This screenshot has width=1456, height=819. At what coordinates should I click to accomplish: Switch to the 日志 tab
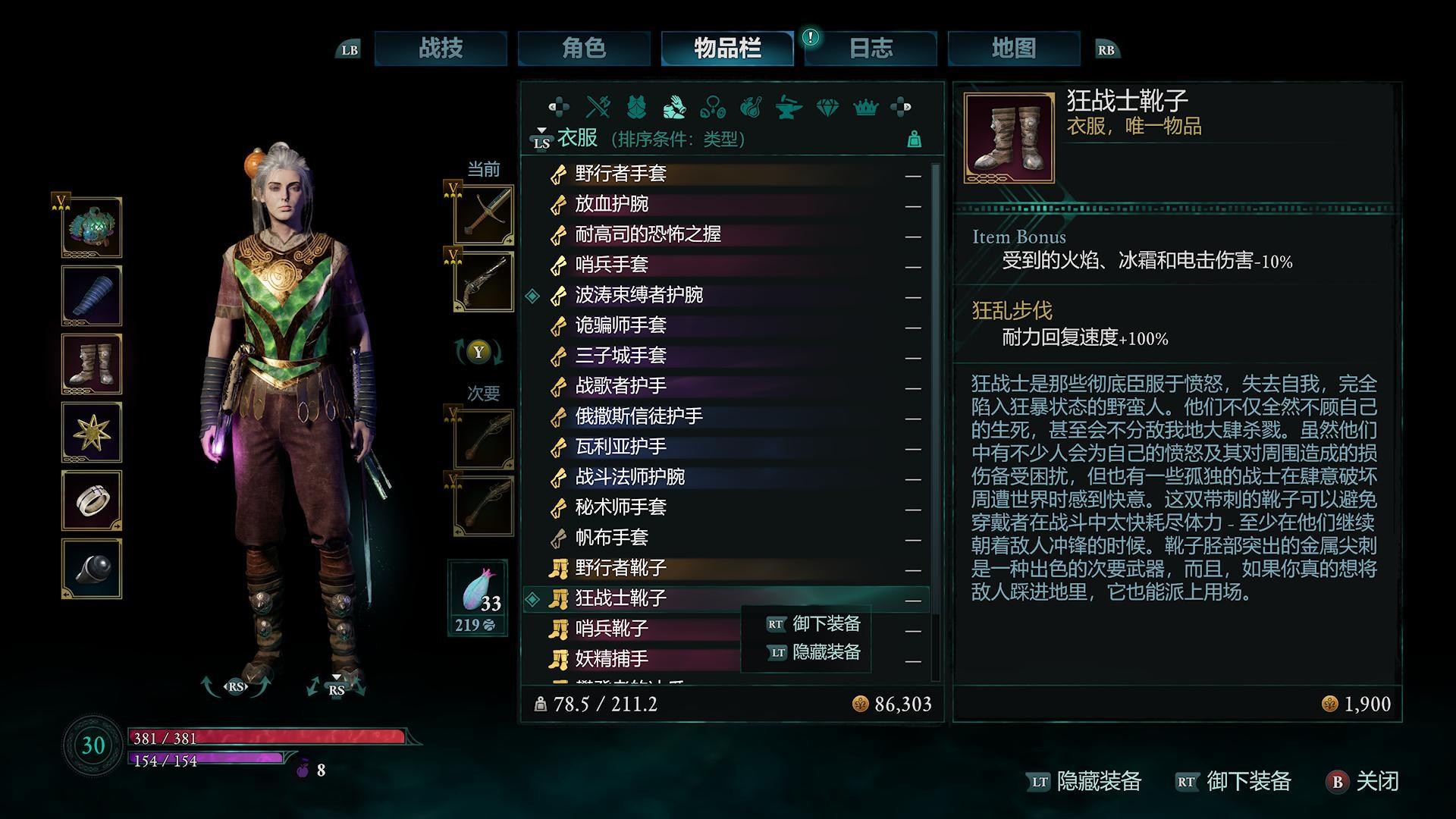click(871, 49)
